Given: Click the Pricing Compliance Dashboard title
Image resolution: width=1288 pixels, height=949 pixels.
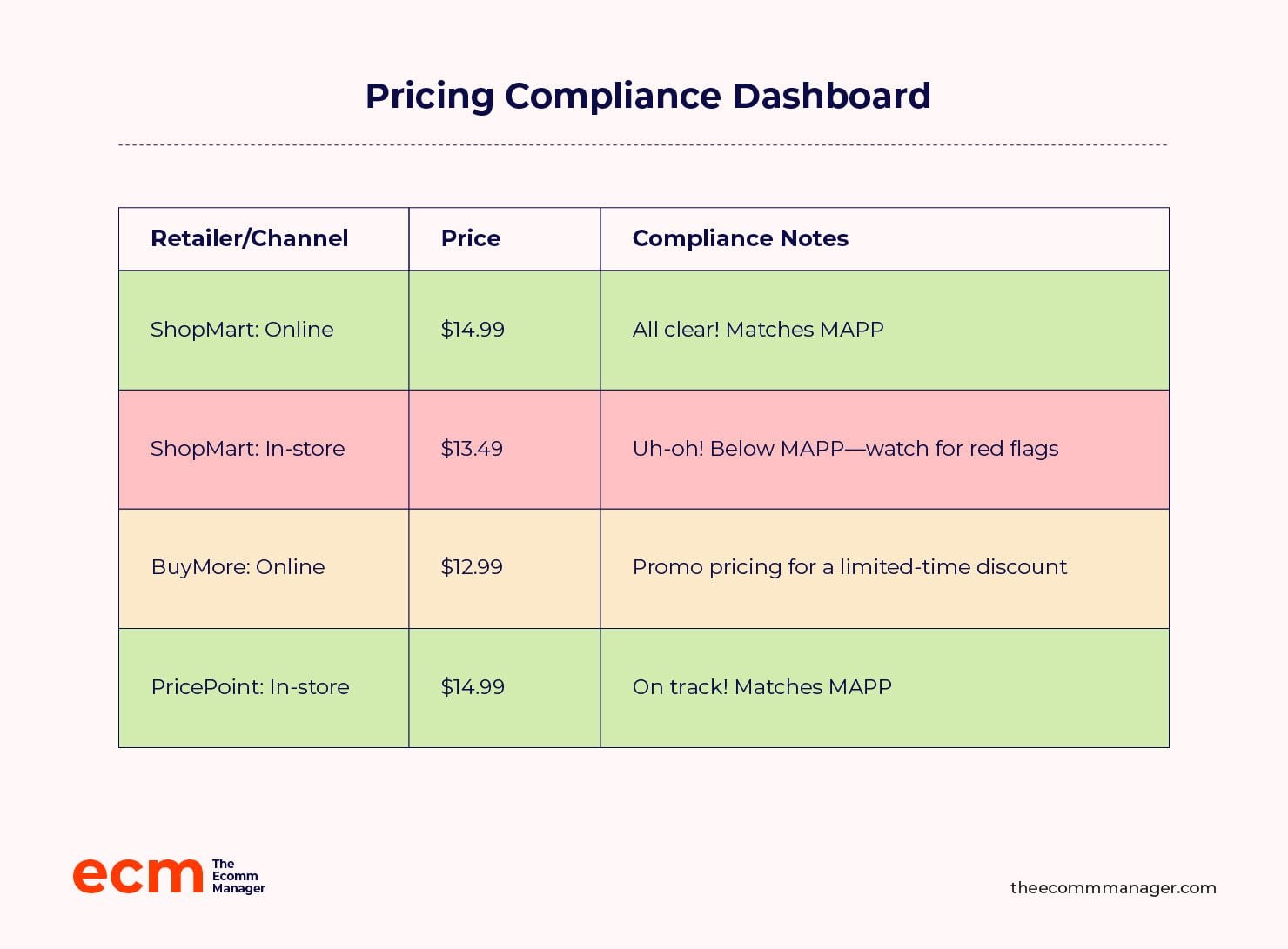Looking at the screenshot, I should pos(647,96).
